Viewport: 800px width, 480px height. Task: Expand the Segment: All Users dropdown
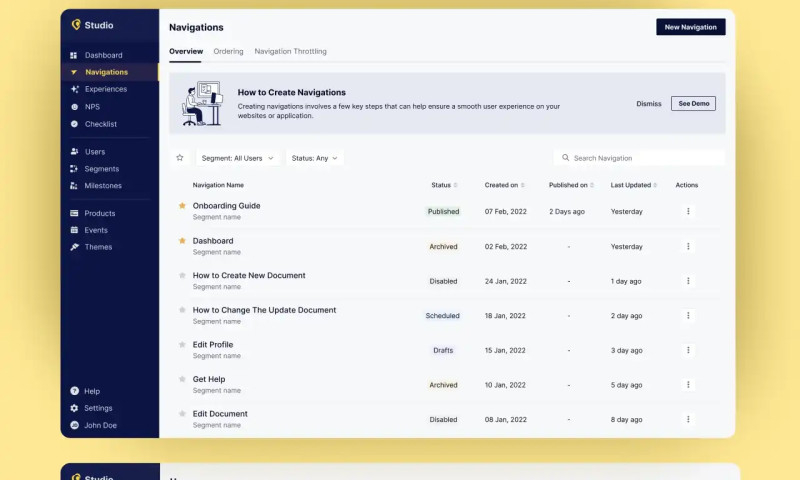pos(237,158)
